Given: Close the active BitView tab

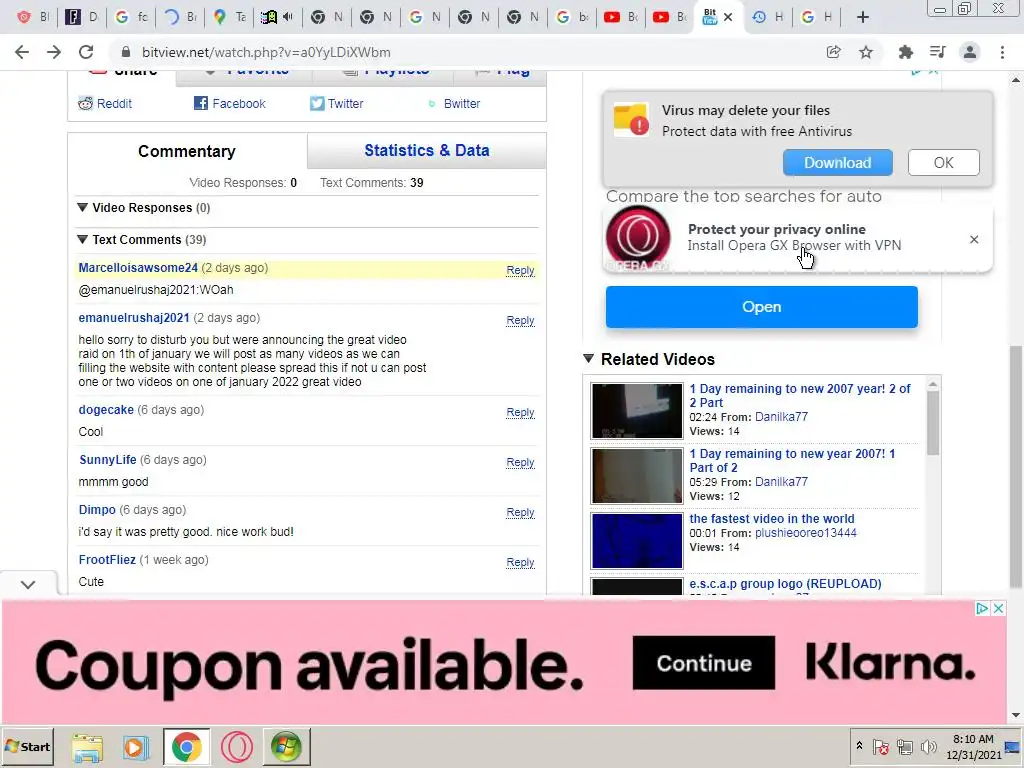Looking at the screenshot, I should coord(729,17).
